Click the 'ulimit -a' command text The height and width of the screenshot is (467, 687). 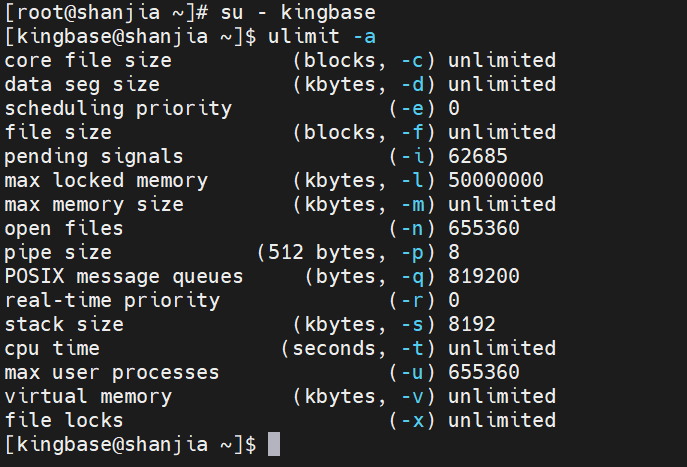pos(323,37)
